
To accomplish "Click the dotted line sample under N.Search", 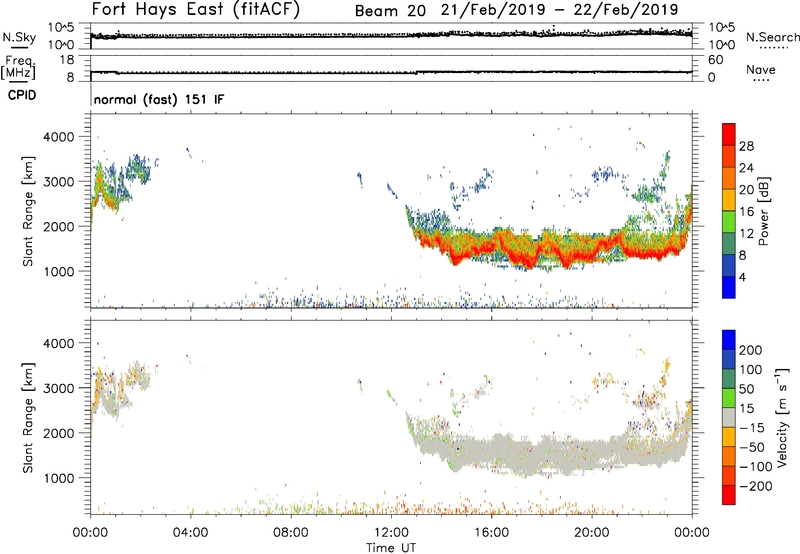I will (x=773, y=48).
